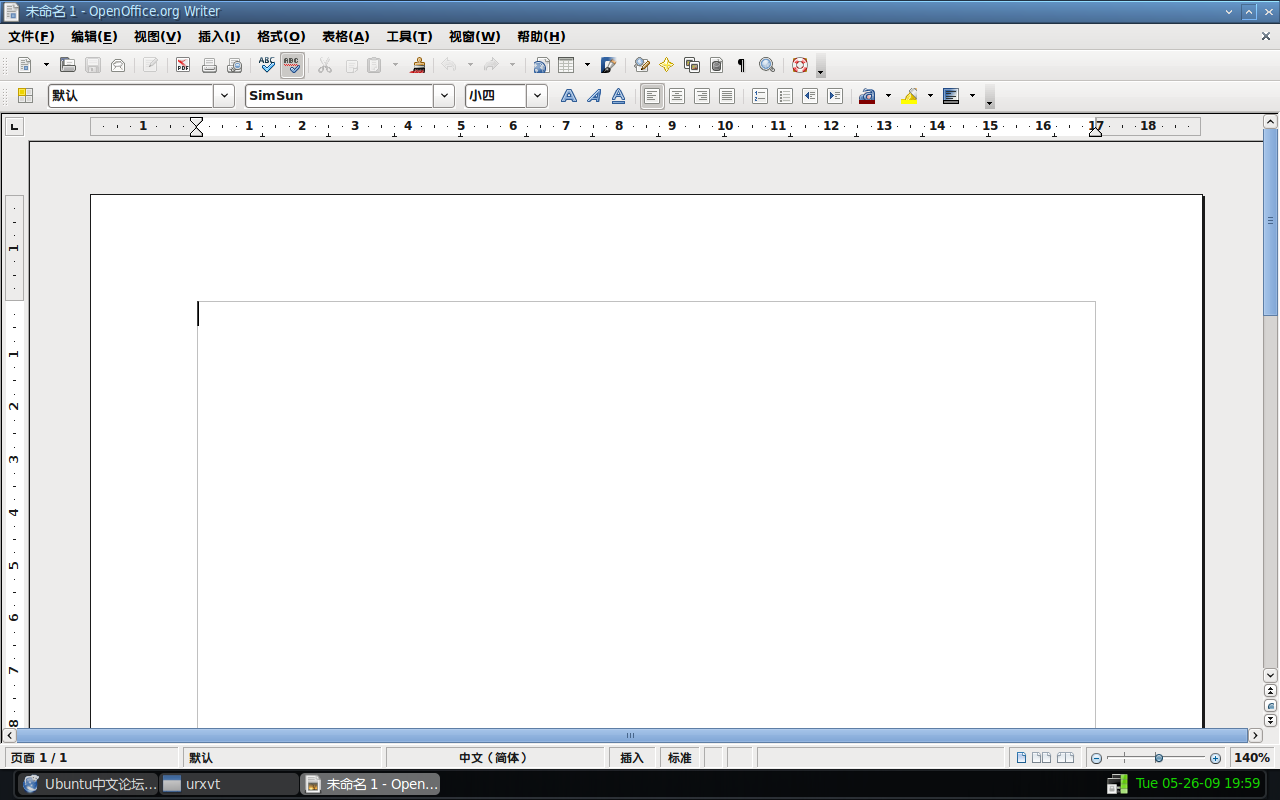This screenshot has width=1280, height=800.
Task: Click 标准 selection mode in status bar
Action: 680,758
